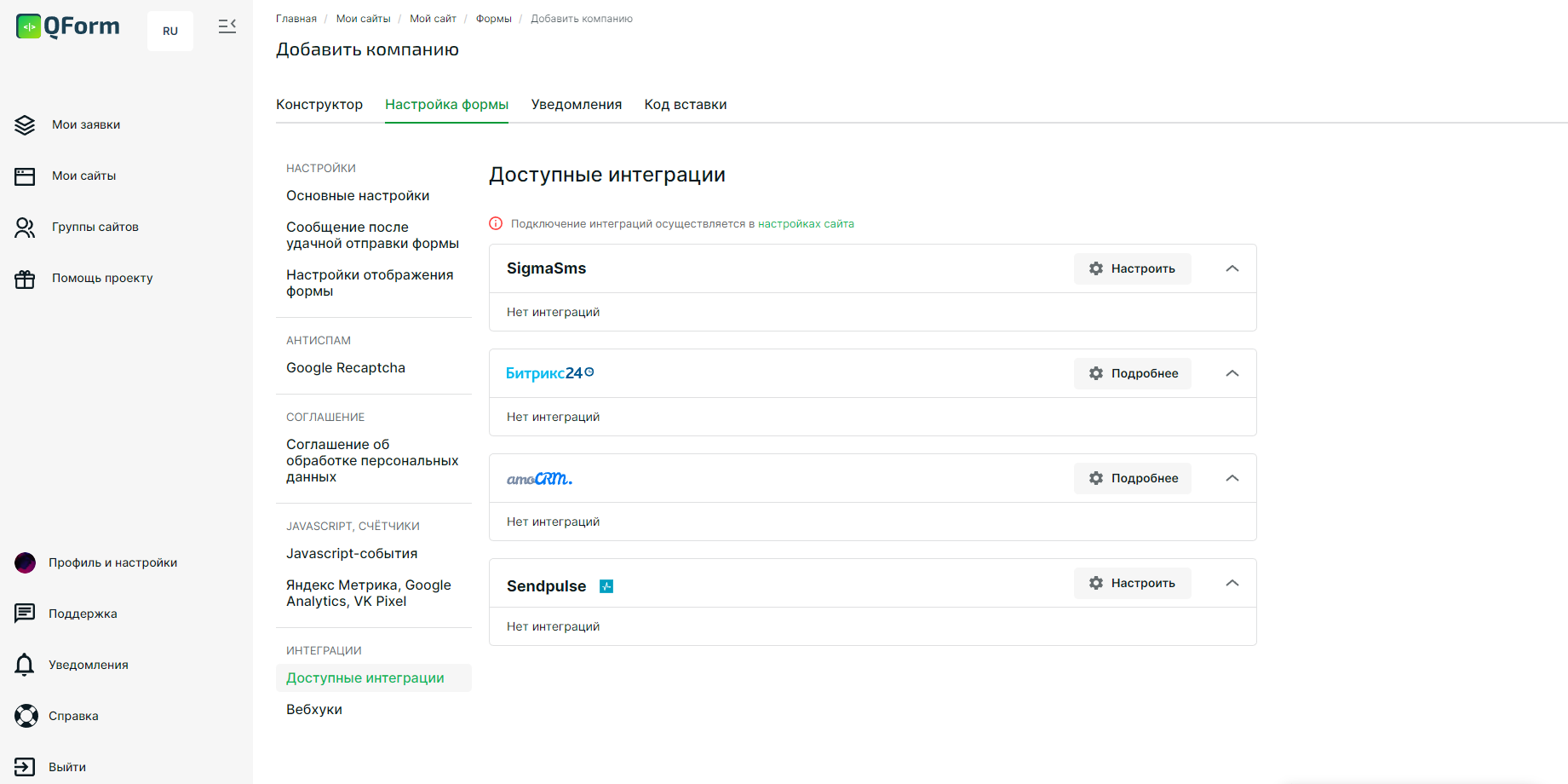
Task: Go to Мой сайт breadcrumb
Action: point(433,19)
